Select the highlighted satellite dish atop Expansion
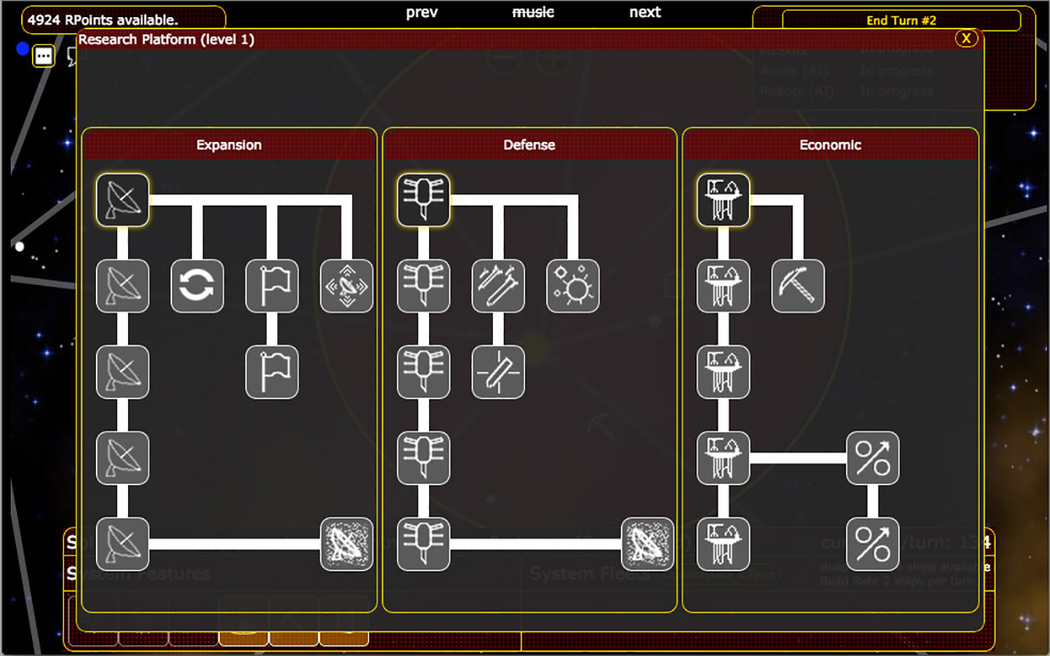The width and height of the screenshot is (1050, 656). [x=123, y=199]
